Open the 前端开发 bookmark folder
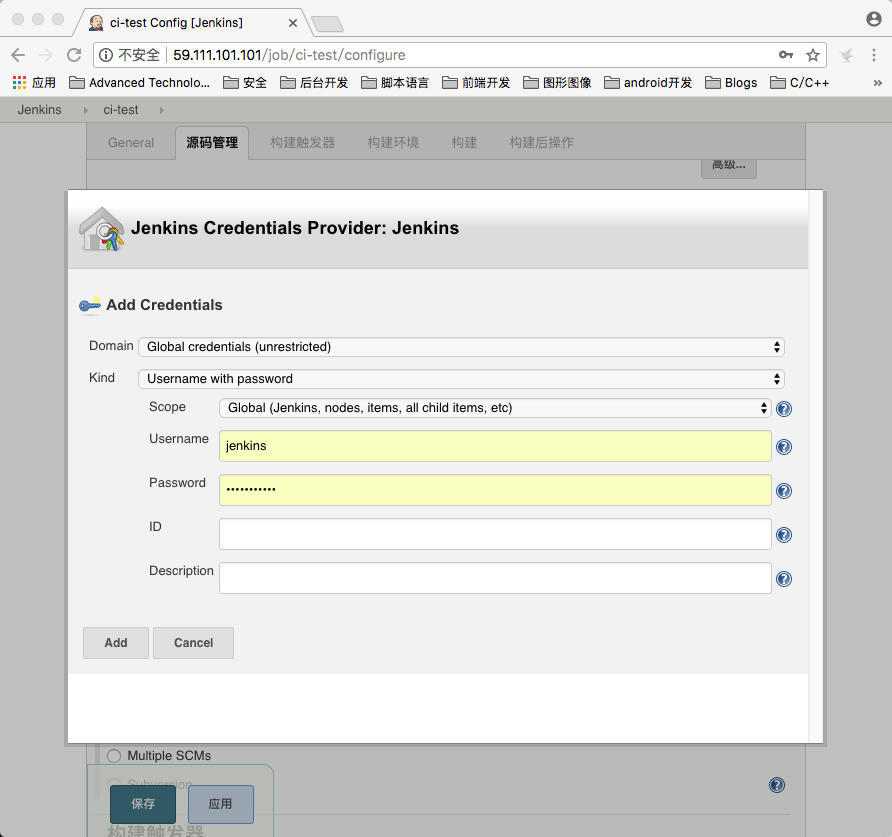Image resolution: width=892 pixels, height=837 pixels. coord(476,83)
